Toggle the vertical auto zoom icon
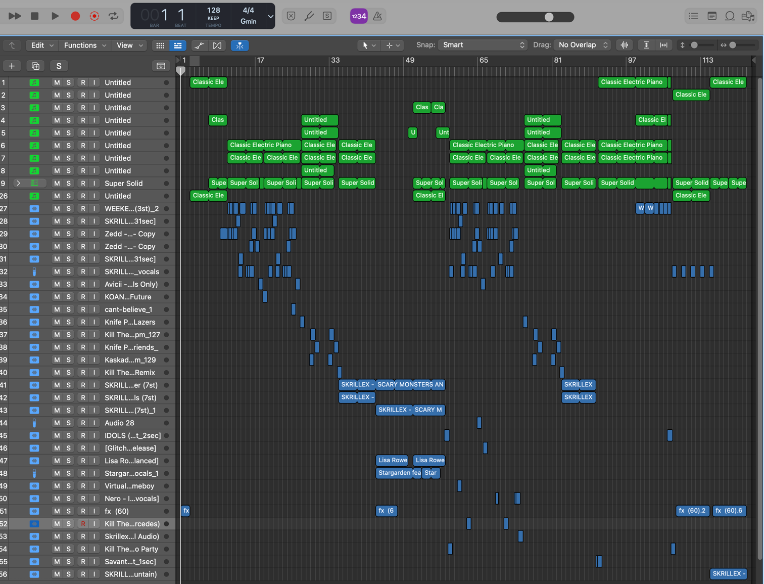764x584 pixels. point(646,45)
